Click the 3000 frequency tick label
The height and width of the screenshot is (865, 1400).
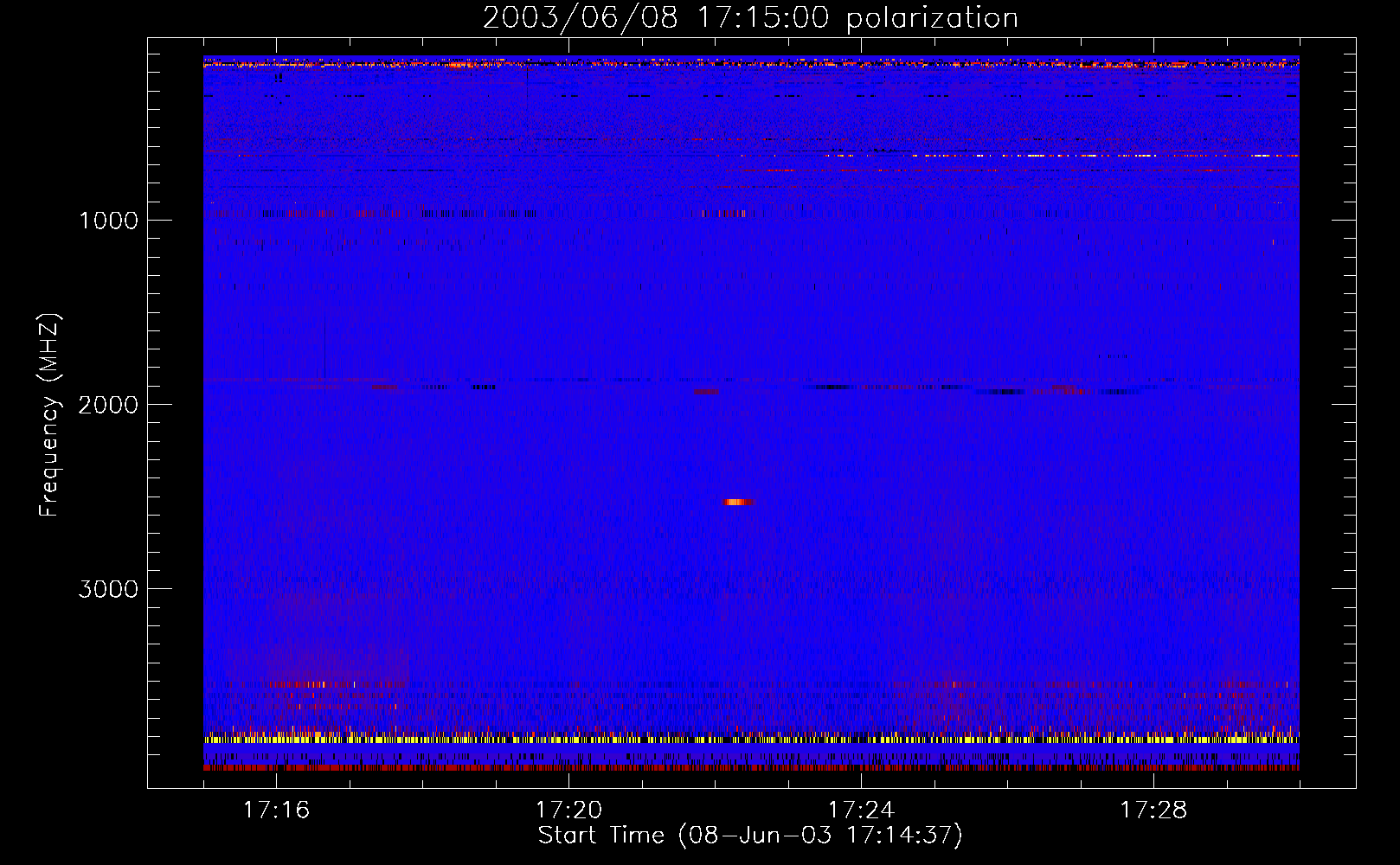tap(108, 589)
